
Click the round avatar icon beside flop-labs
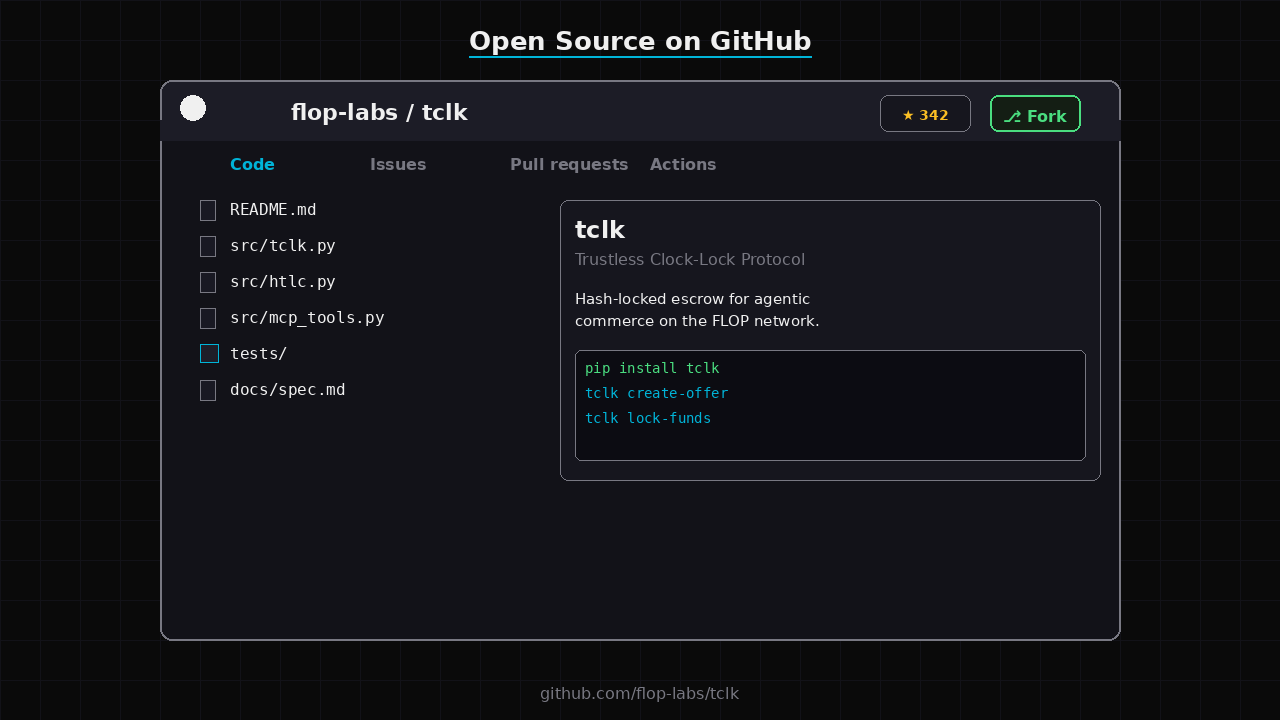point(193,108)
